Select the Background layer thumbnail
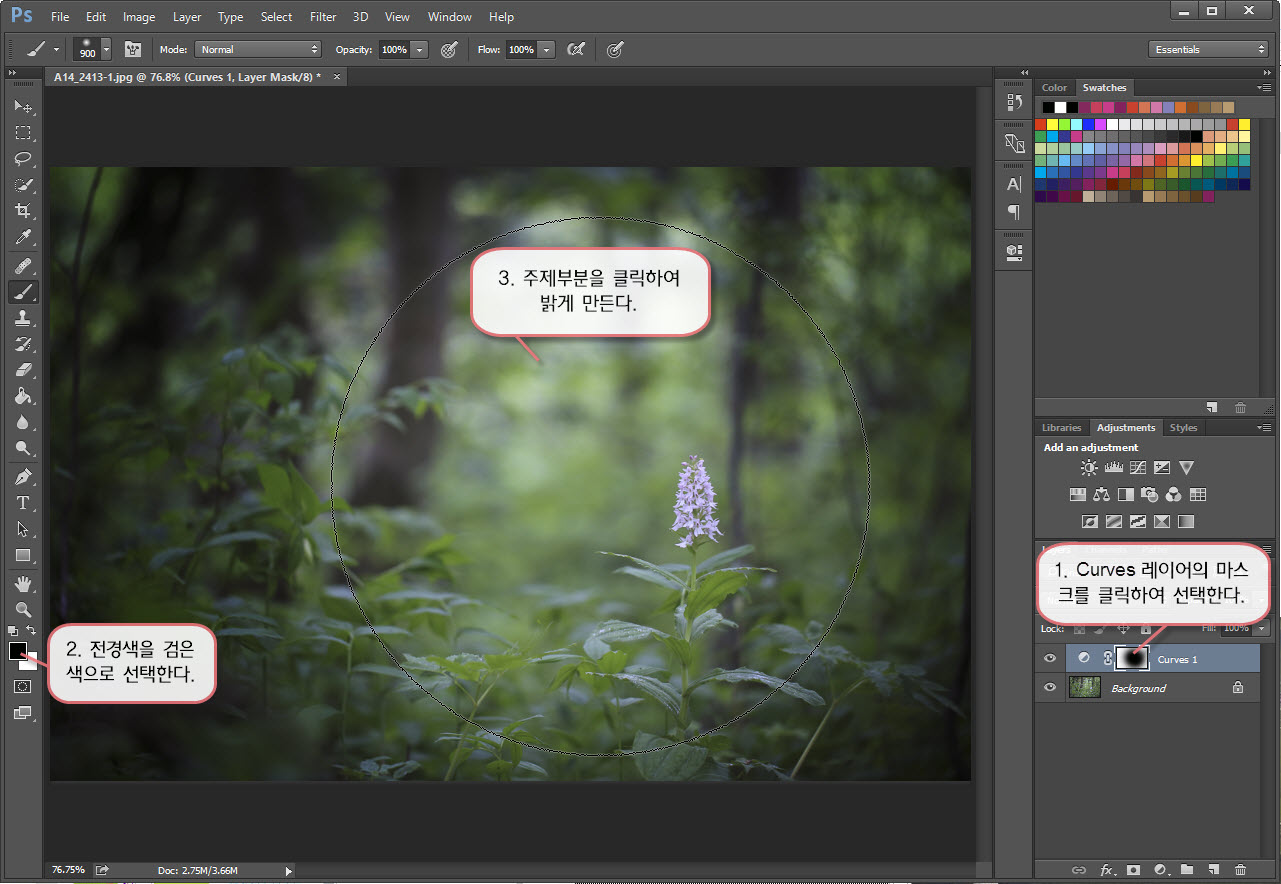 click(1084, 688)
